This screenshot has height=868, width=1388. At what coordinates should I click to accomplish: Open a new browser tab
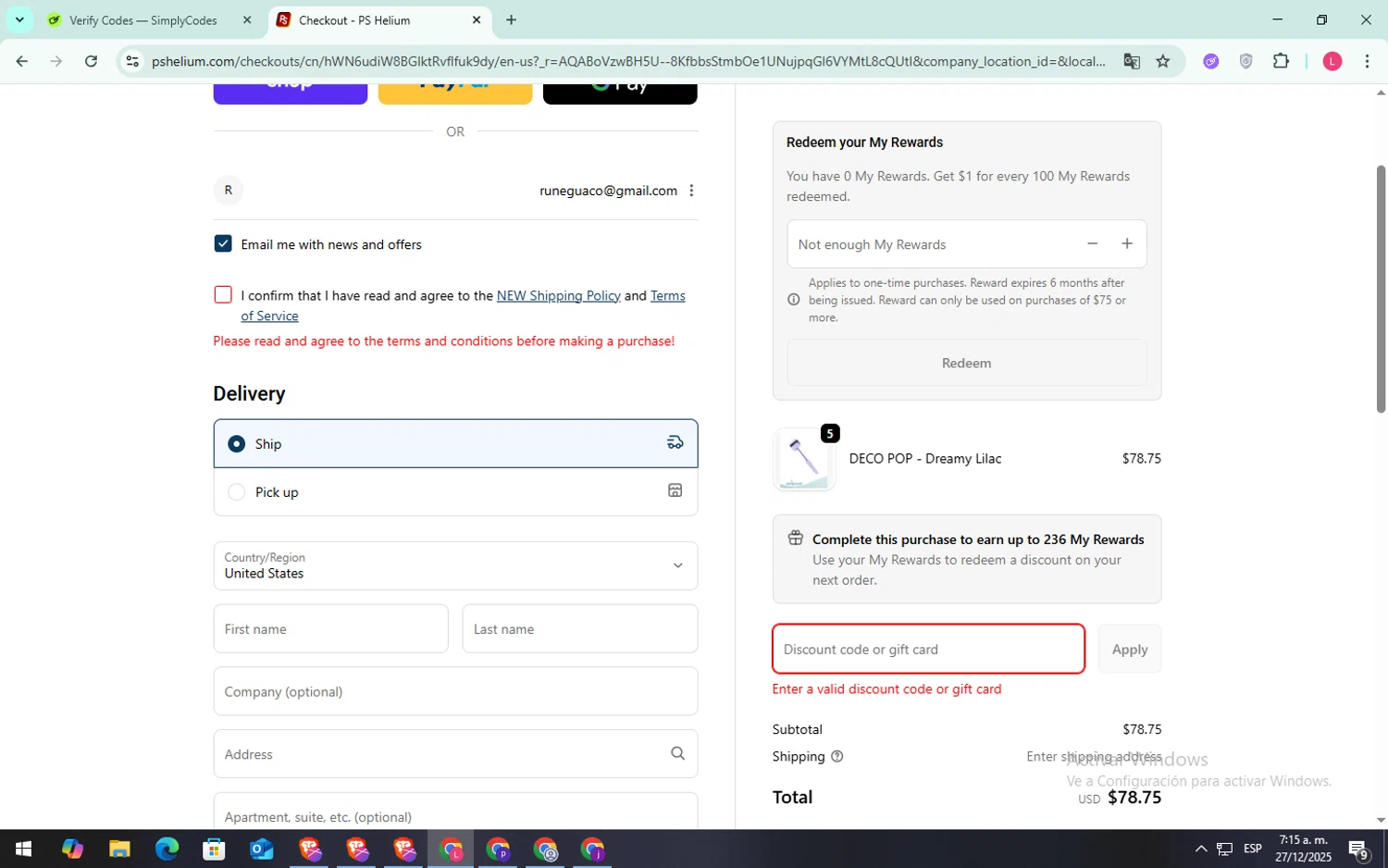(x=511, y=19)
